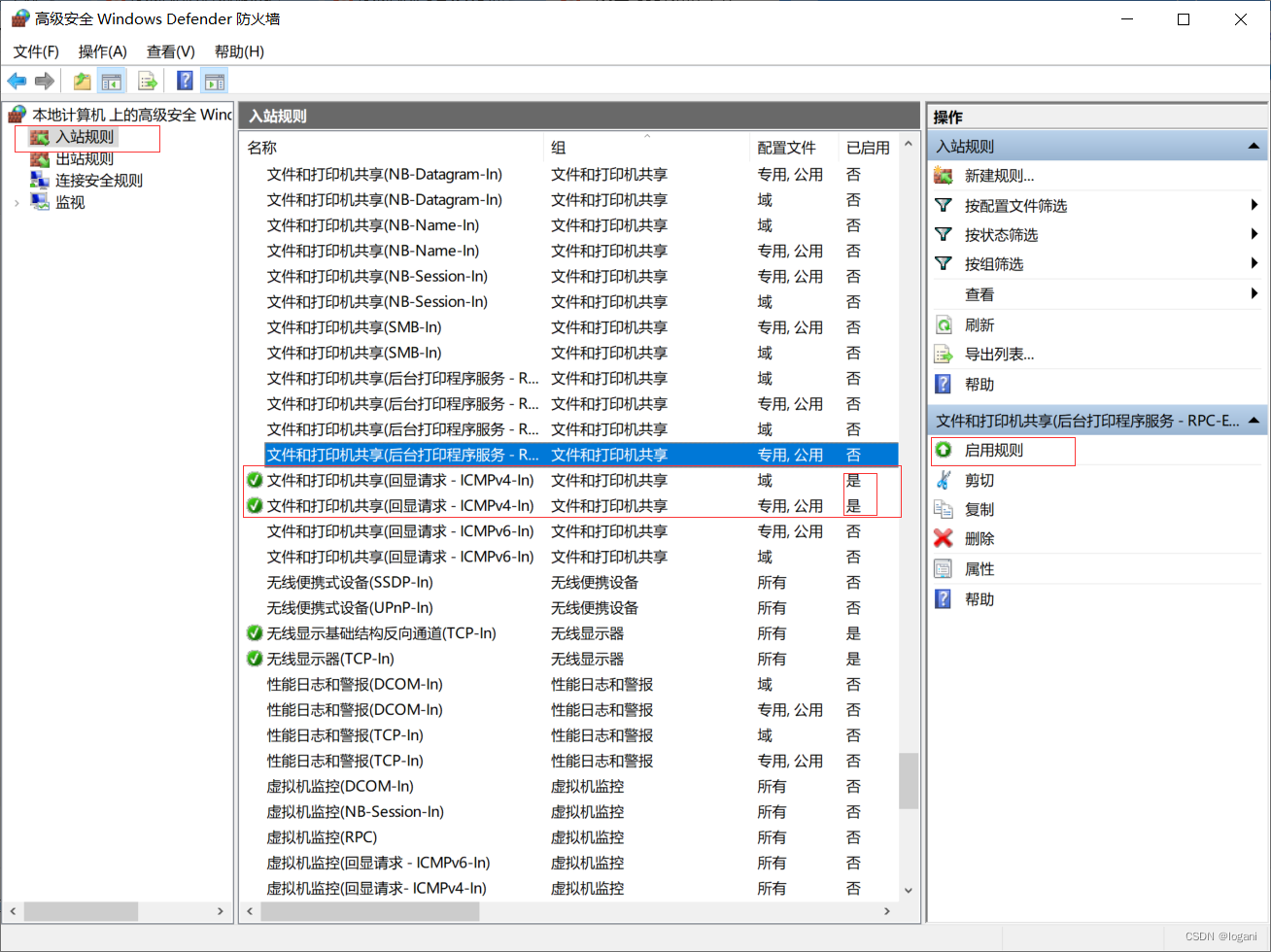Click the rules list vertical scrollbar thumb

pos(909,781)
